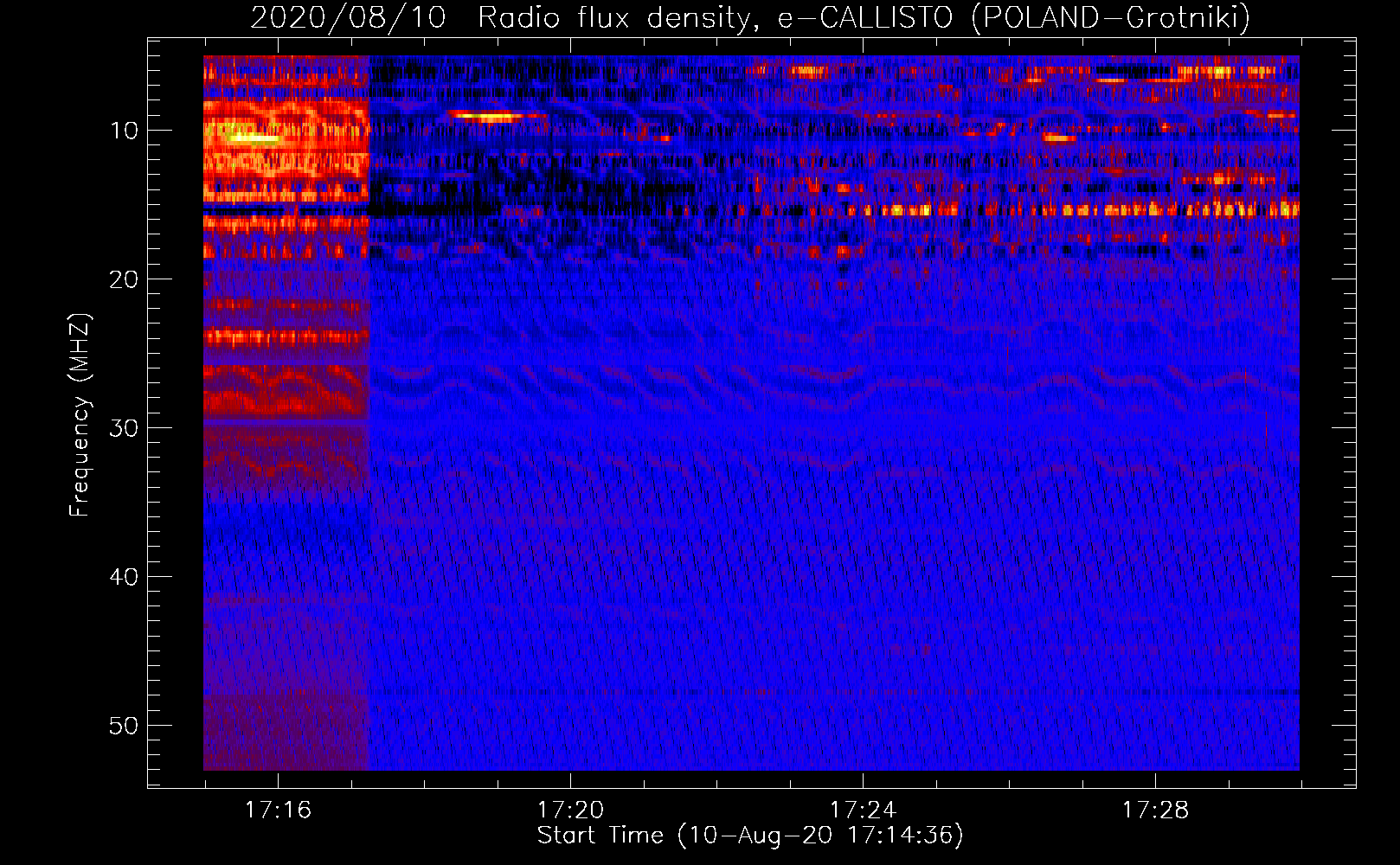Viewport: 1400px width, 865px height.
Task: Click the Start Time axis label
Action: (750, 836)
